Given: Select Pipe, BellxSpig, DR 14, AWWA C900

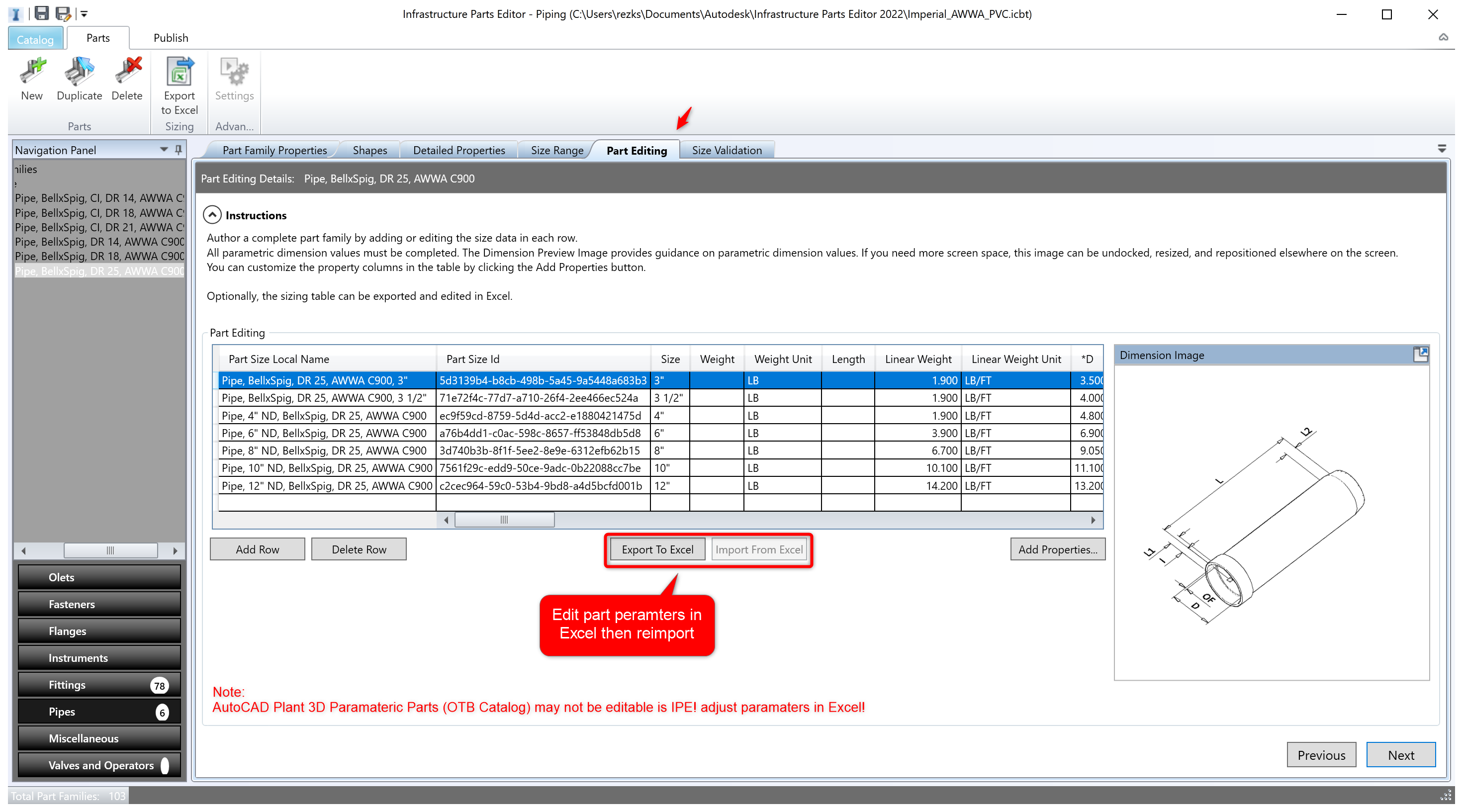Looking at the screenshot, I should coord(99,242).
